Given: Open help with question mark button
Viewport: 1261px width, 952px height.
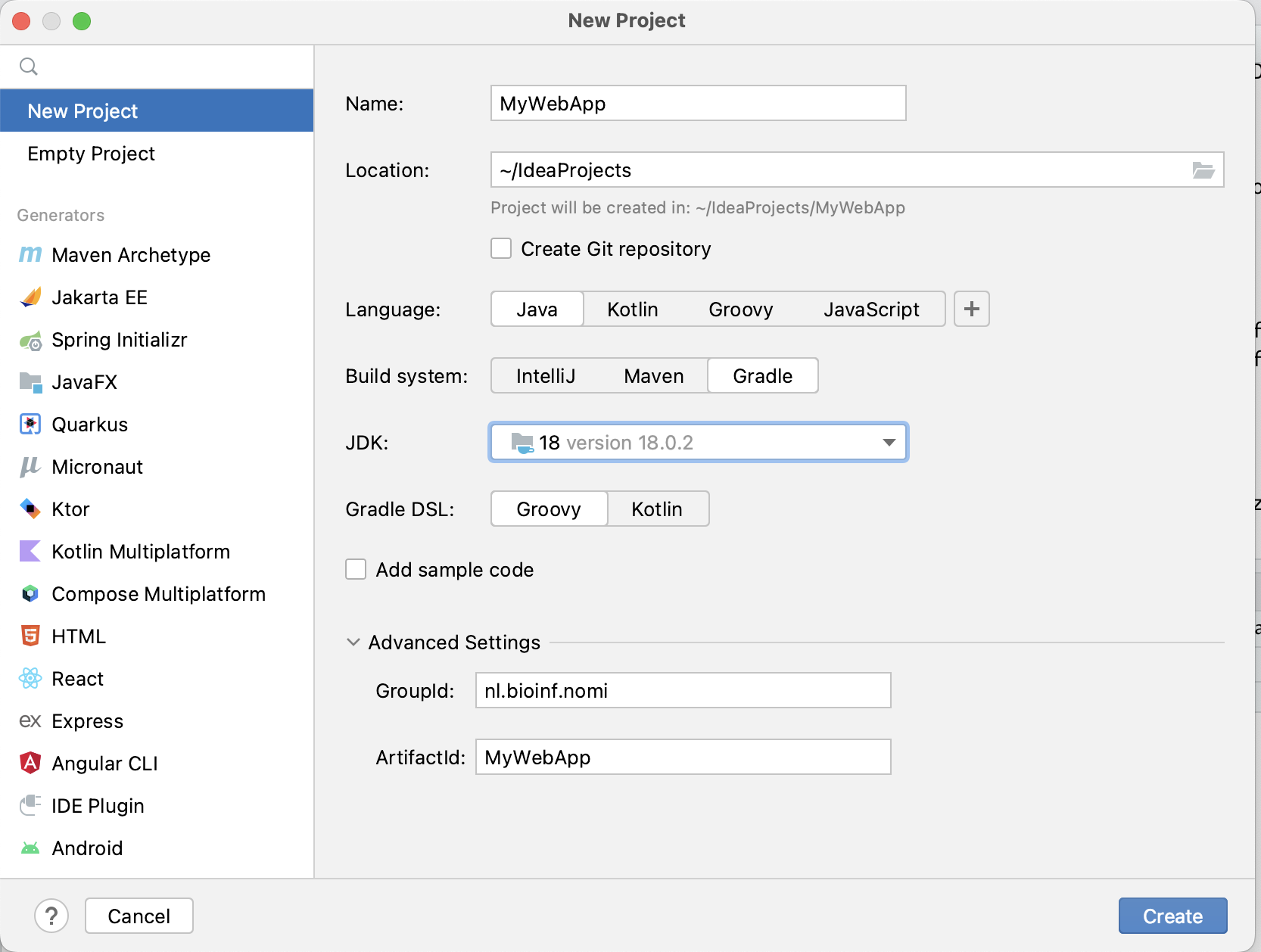Looking at the screenshot, I should point(51,916).
